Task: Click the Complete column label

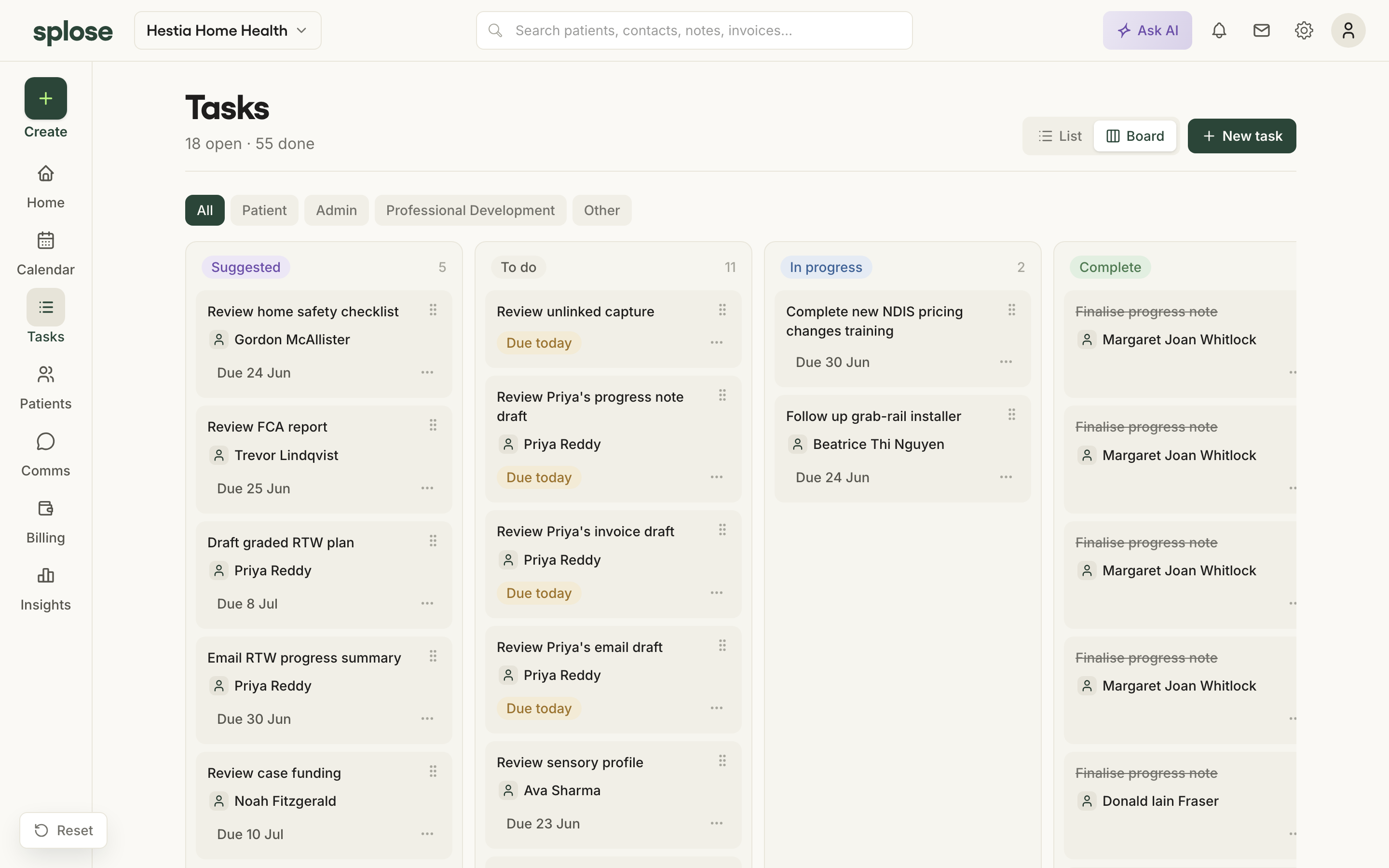Action: [1109, 267]
